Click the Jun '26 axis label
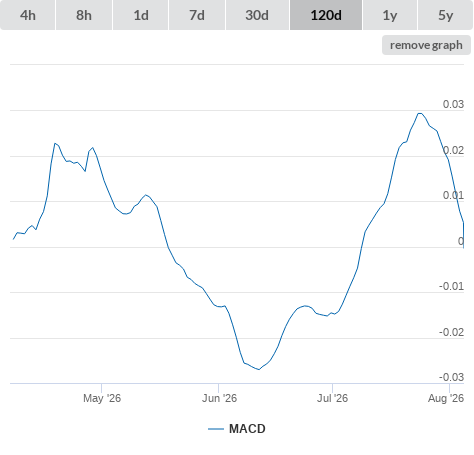 tap(219, 398)
